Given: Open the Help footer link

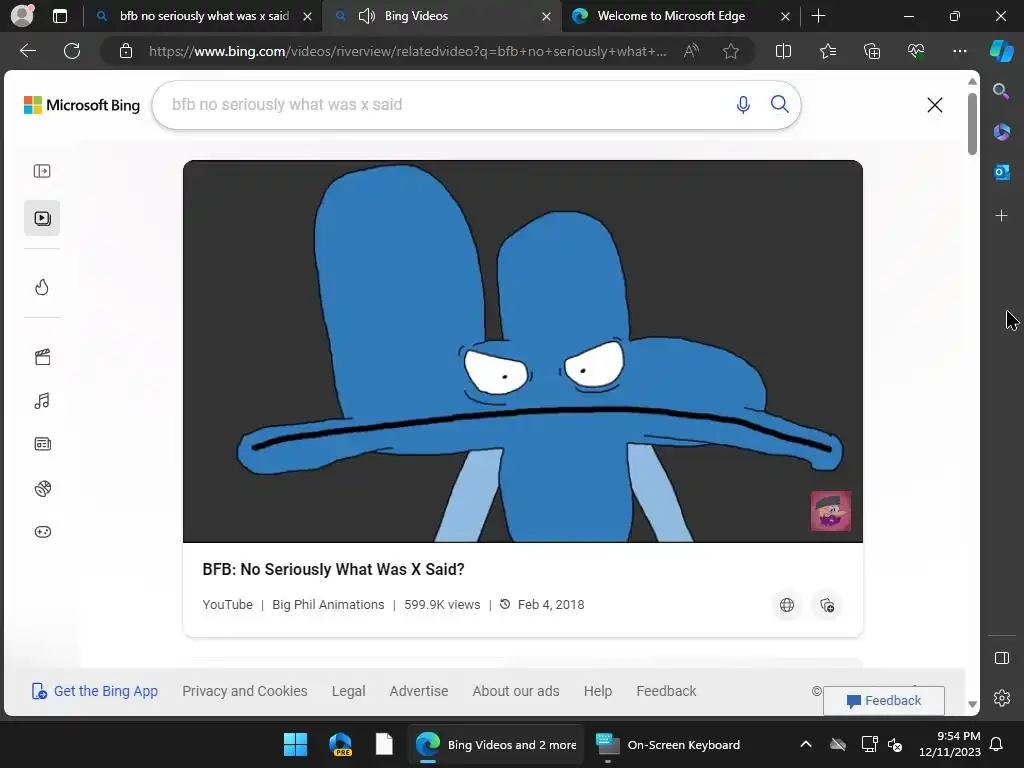Looking at the screenshot, I should click(598, 691).
